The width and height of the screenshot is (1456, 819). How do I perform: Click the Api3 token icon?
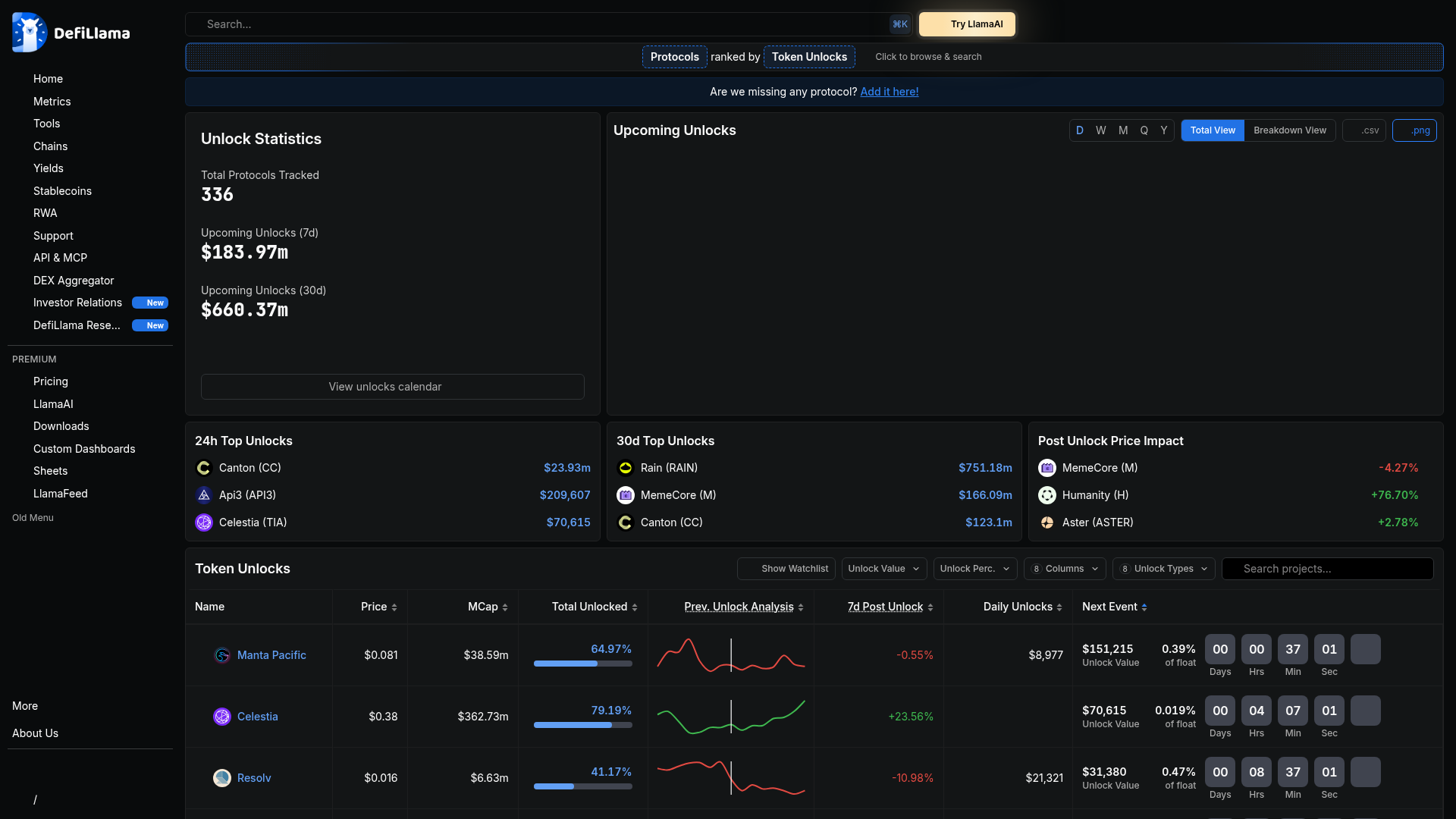point(203,495)
